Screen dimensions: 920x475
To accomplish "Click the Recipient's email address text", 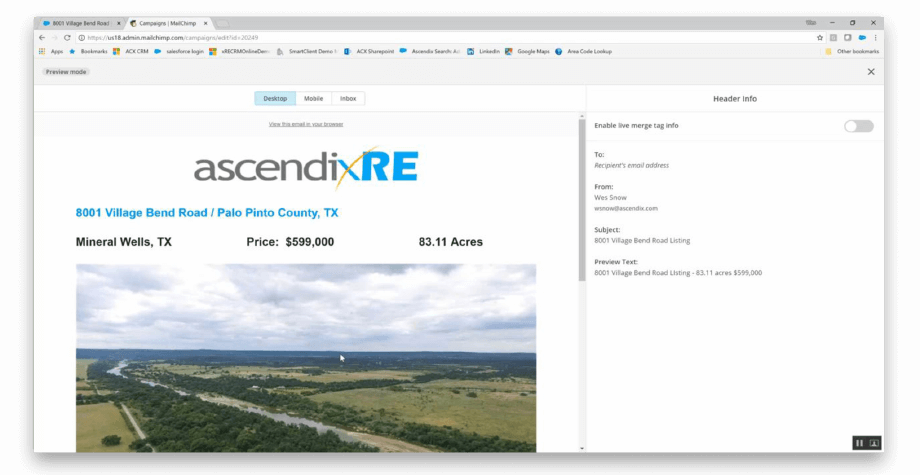I will [x=631, y=165].
